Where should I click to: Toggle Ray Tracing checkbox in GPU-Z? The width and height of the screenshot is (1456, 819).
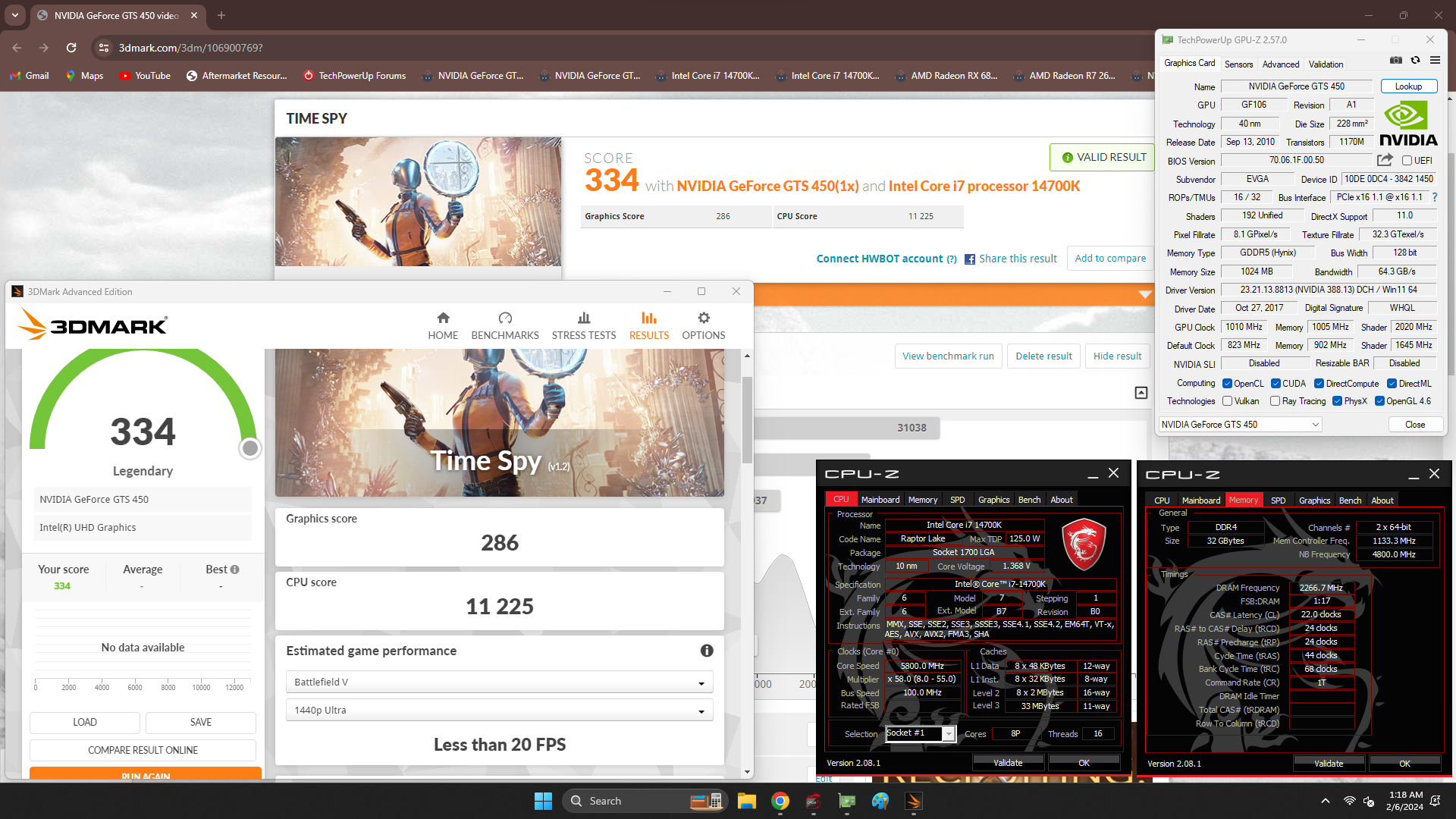click(x=1275, y=401)
